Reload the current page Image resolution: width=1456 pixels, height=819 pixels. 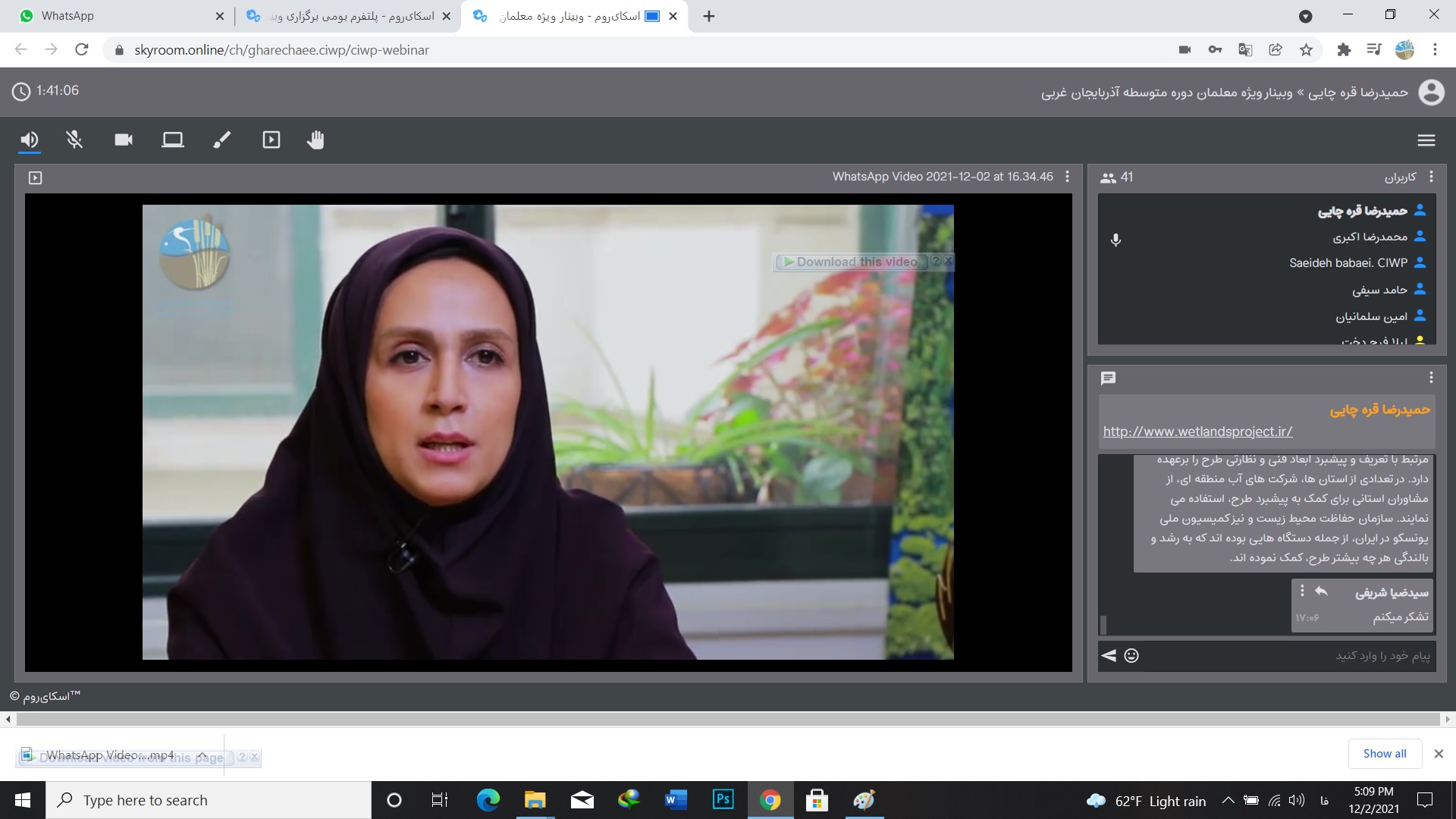tap(82, 50)
